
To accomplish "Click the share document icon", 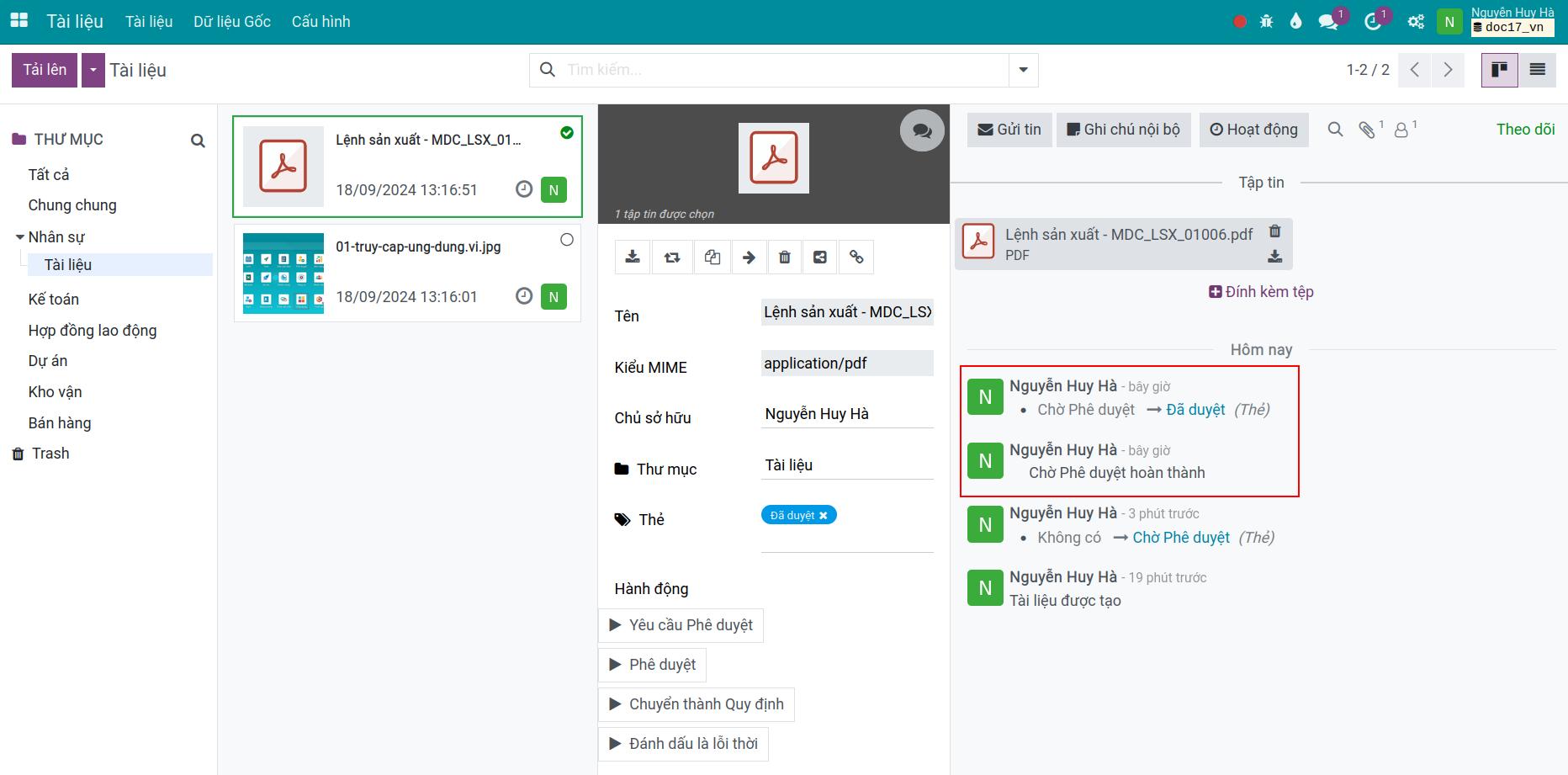I will click(x=820, y=257).
